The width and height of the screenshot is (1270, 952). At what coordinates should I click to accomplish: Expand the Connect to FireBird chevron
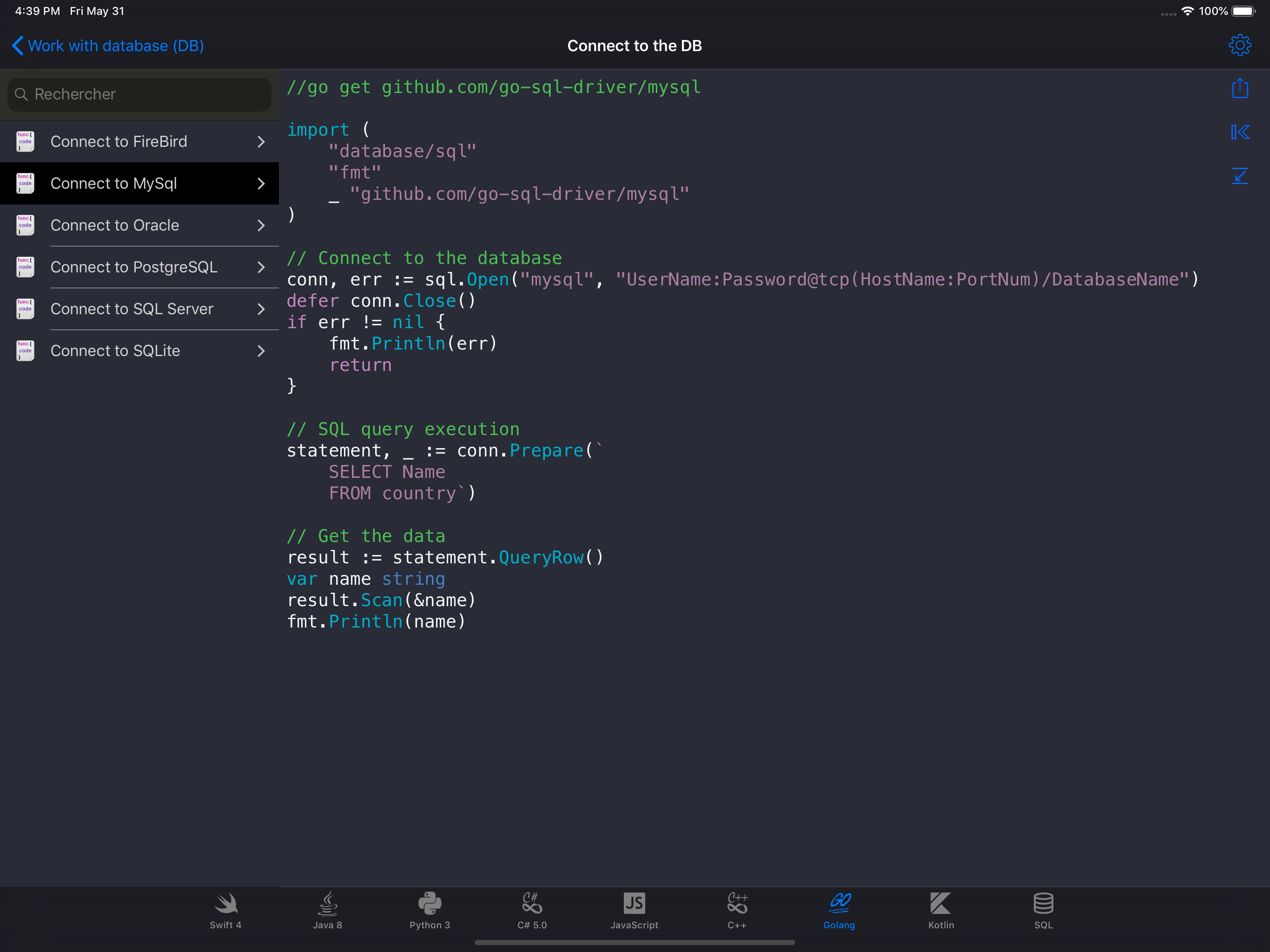(x=261, y=142)
